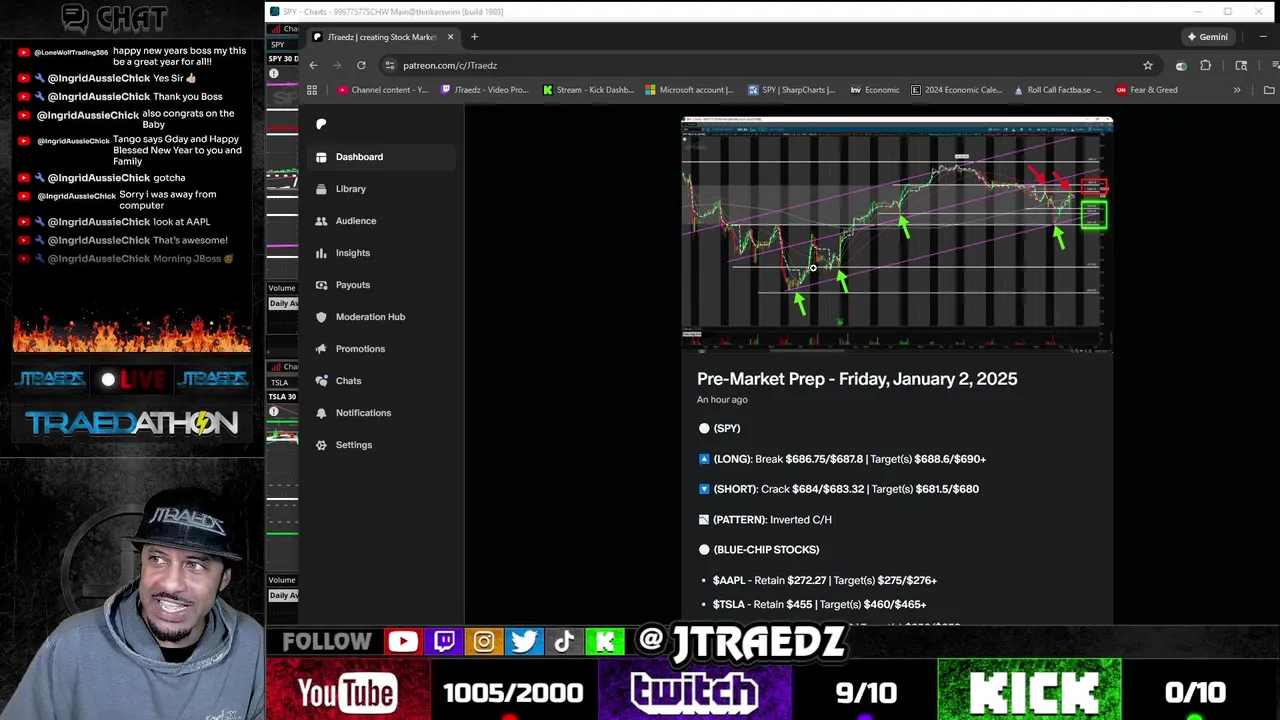The width and height of the screenshot is (1280, 720).
Task: Open the Microsoft account bookmark
Action: click(x=689, y=90)
